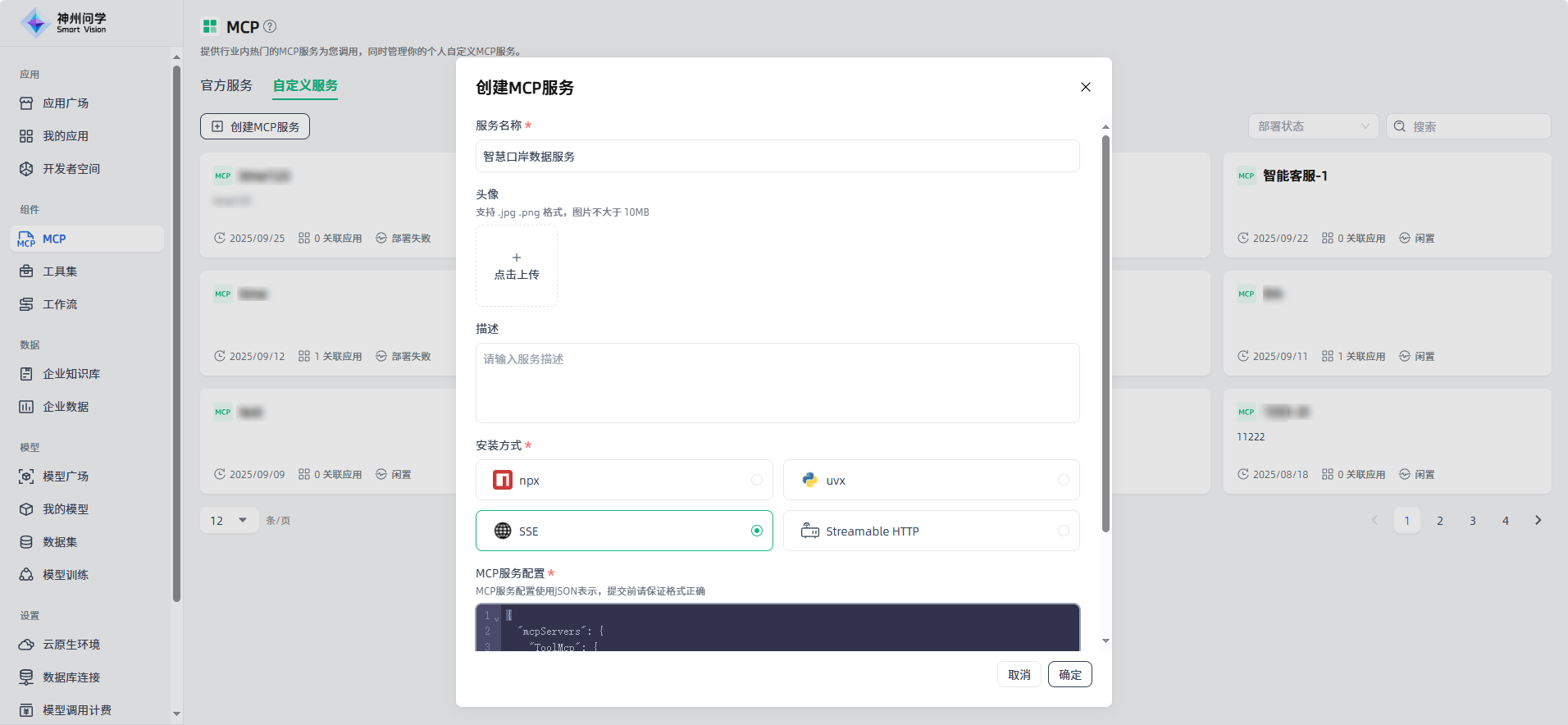1568x725 pixels.
Task: Select the uvx installation method
Action: tap(931, 481)
